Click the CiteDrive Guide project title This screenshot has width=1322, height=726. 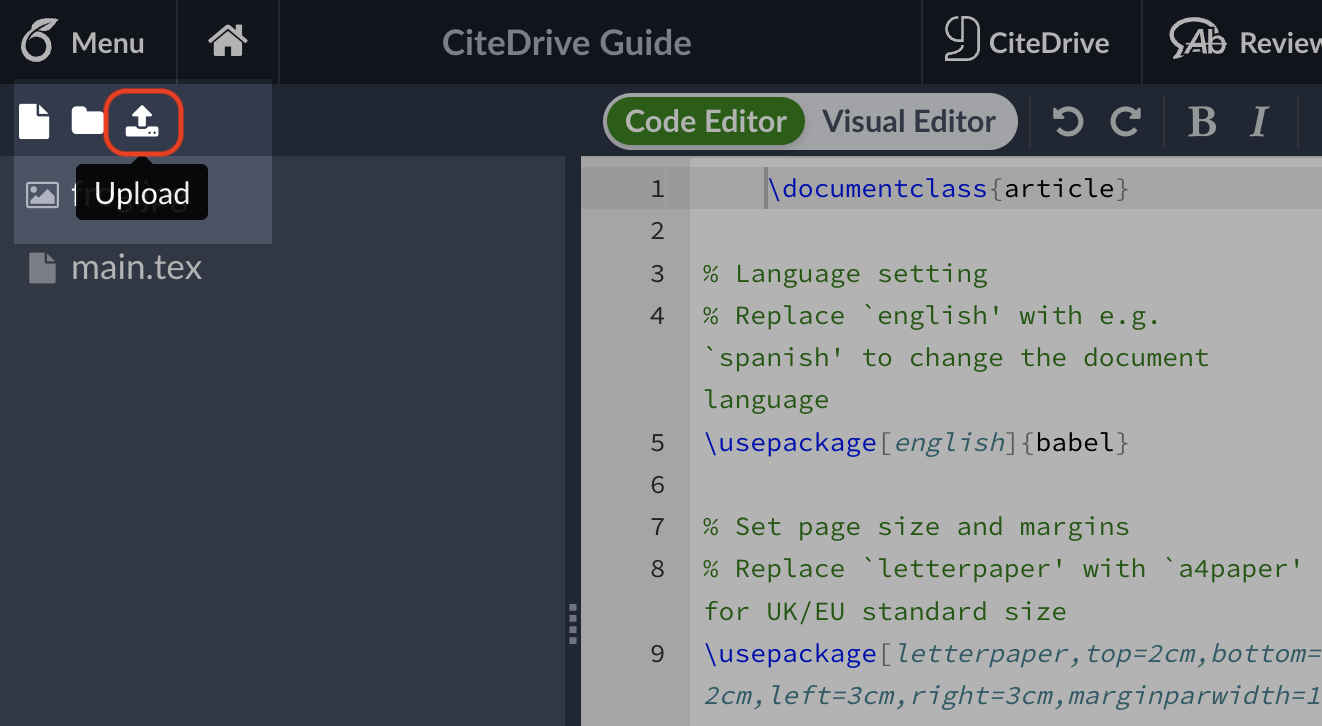(x=566, y=43)
